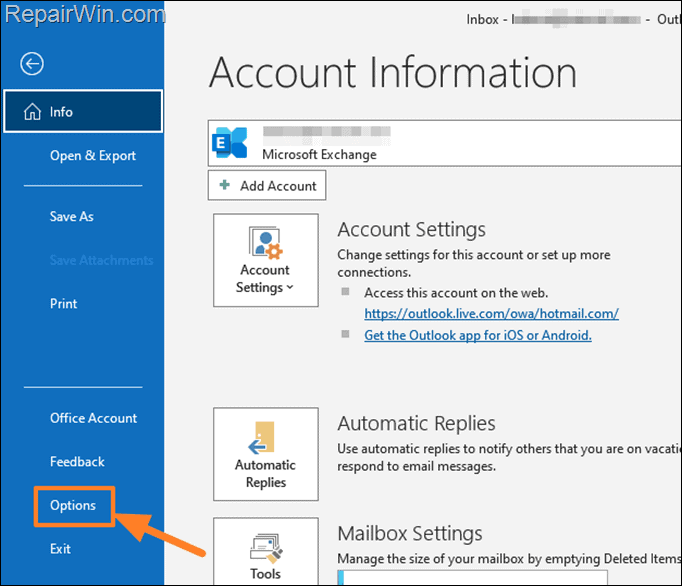Open the Open & Export menu item
Screen dimensions: 682x586
click(93, 155)
